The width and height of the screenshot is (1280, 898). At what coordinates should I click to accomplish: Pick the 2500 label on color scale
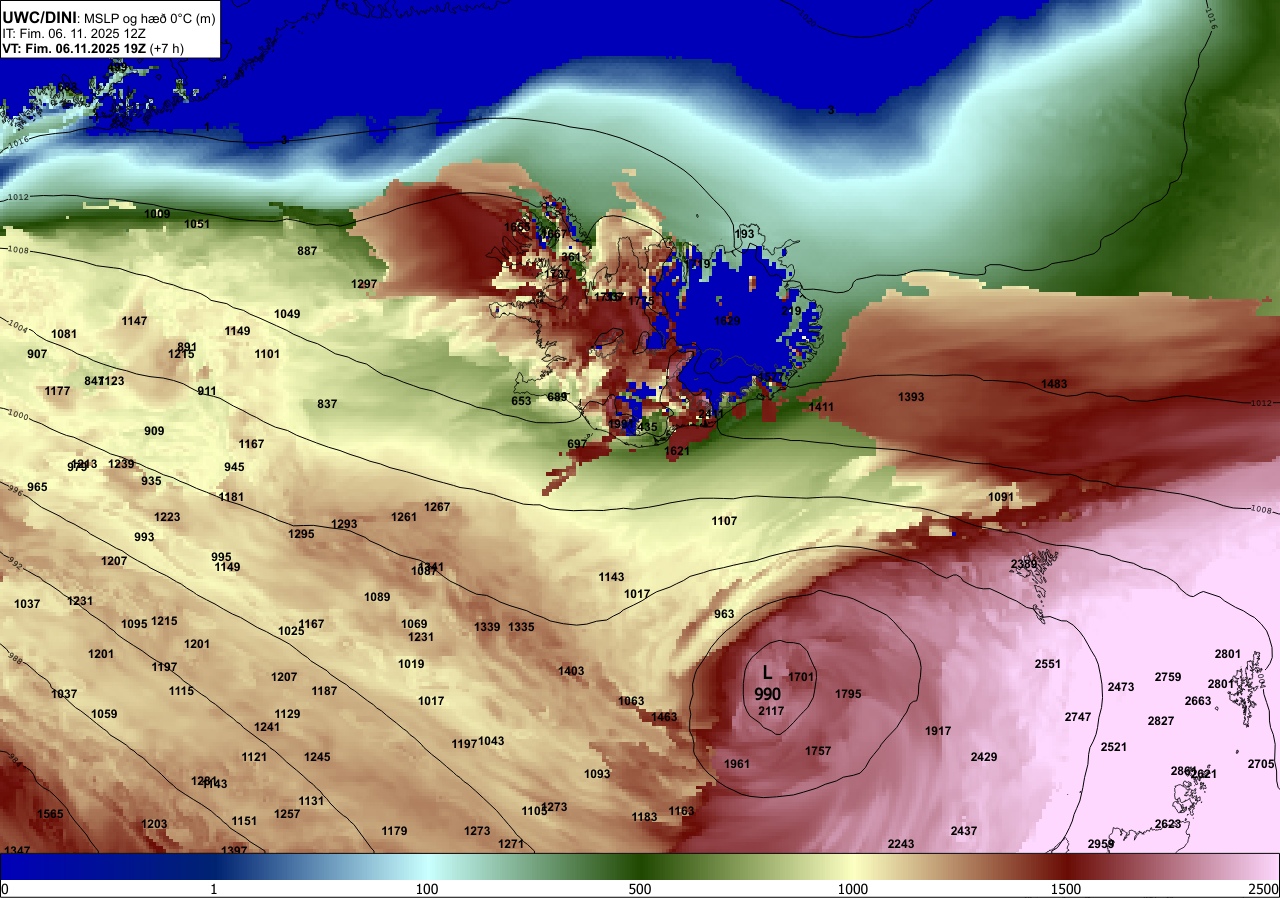(1263, 889)
